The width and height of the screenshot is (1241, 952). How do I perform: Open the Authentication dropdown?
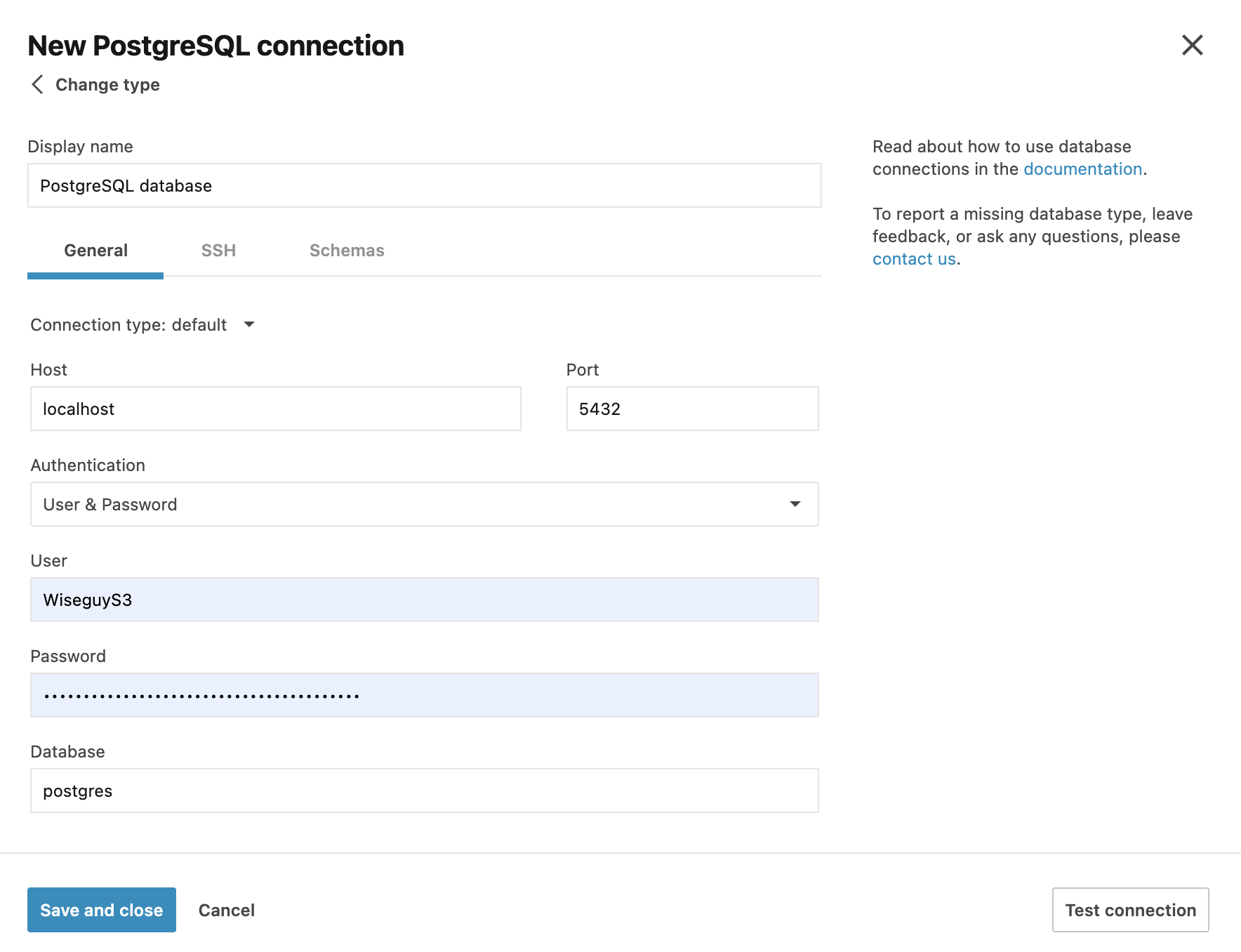coord(423,504)
